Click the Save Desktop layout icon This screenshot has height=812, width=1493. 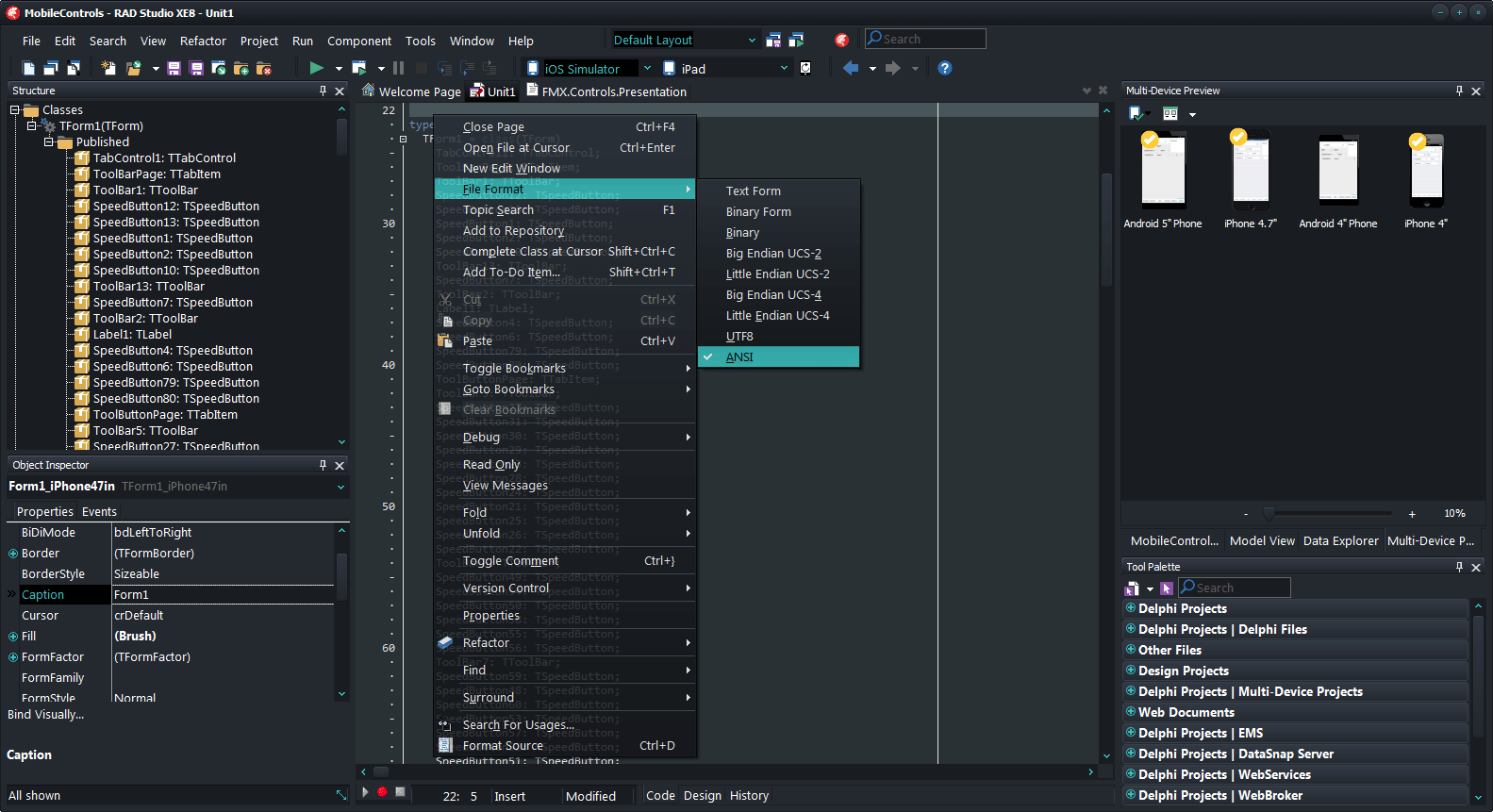coord(773,40)
